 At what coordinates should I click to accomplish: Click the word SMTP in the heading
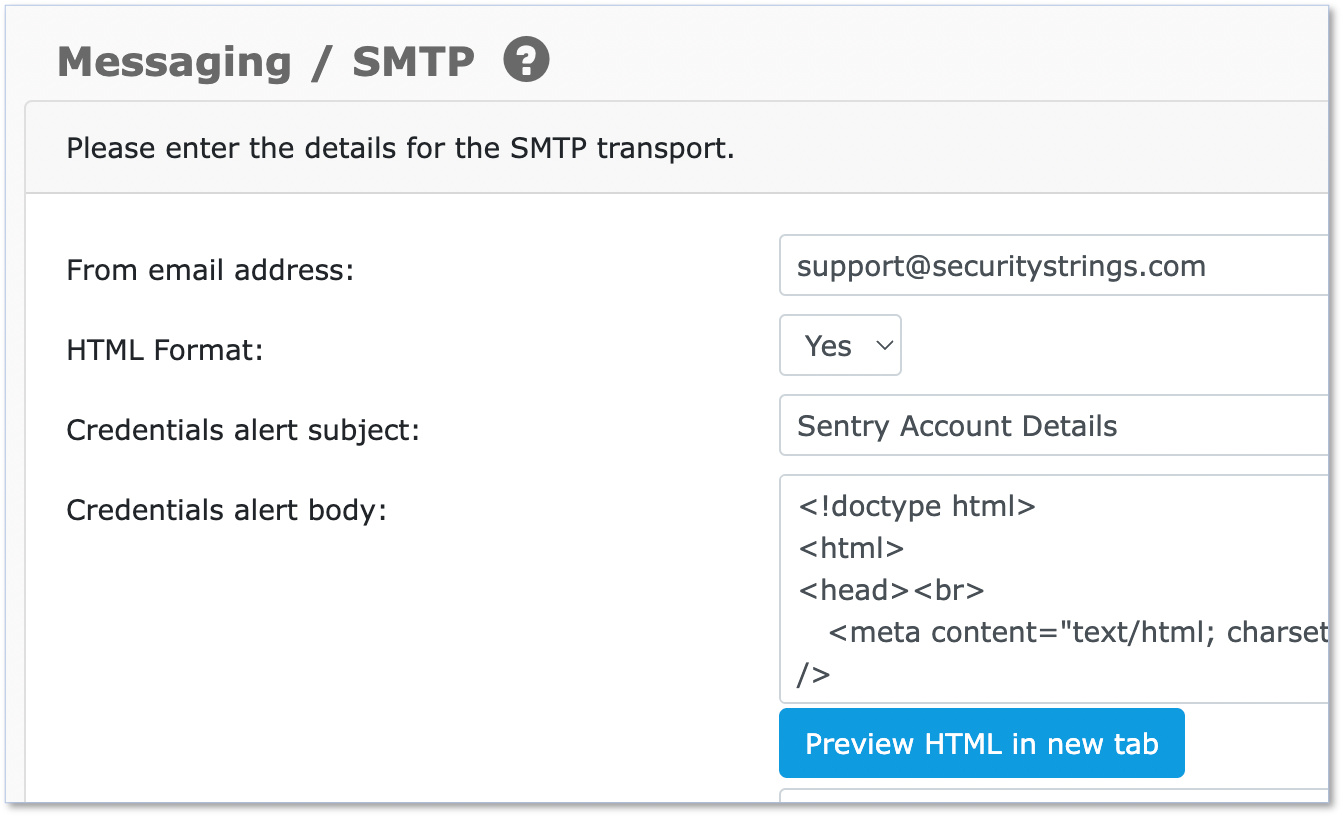(413, 62)
